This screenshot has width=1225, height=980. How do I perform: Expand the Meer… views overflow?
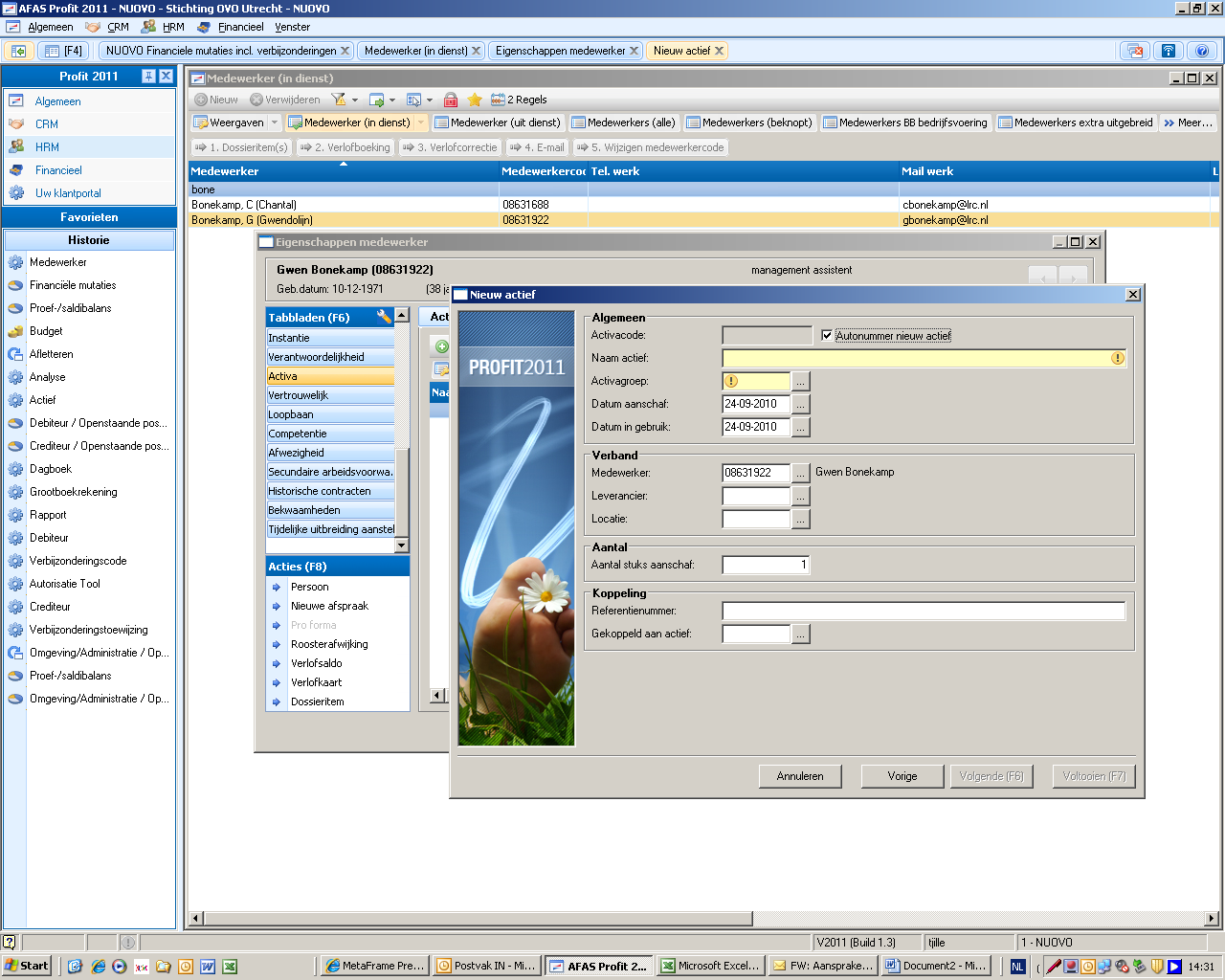point(1189,122)
